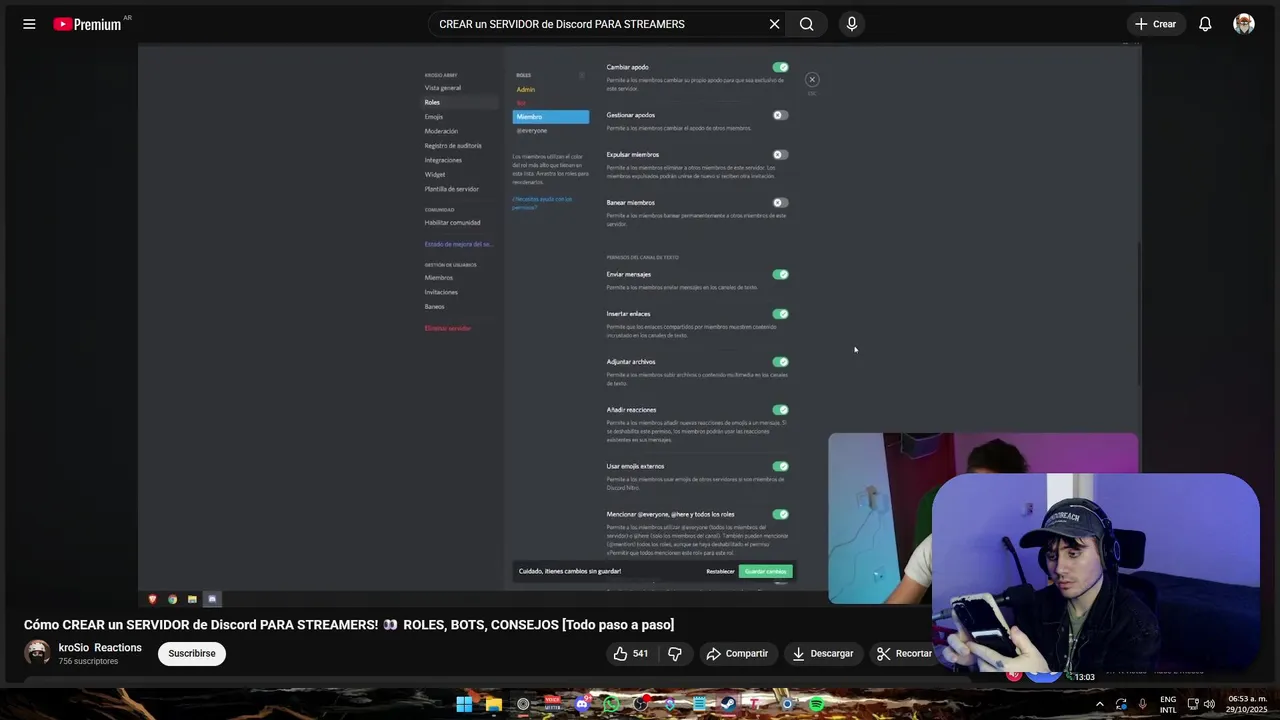Clear the search box text
This screenshot has height=720, width=1280.
point(774,24)
